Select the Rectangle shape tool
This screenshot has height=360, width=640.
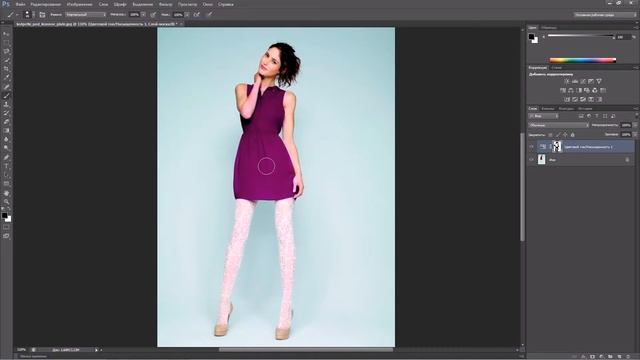6,184
